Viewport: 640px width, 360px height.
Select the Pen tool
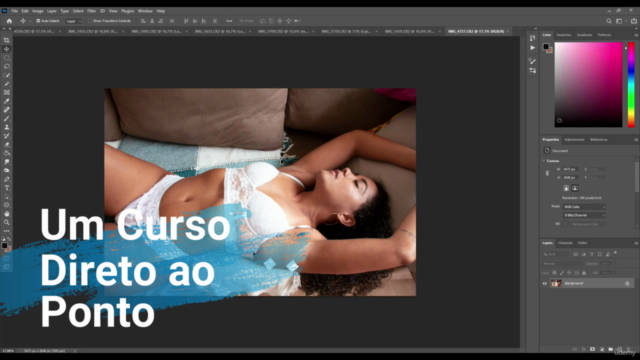7,179
